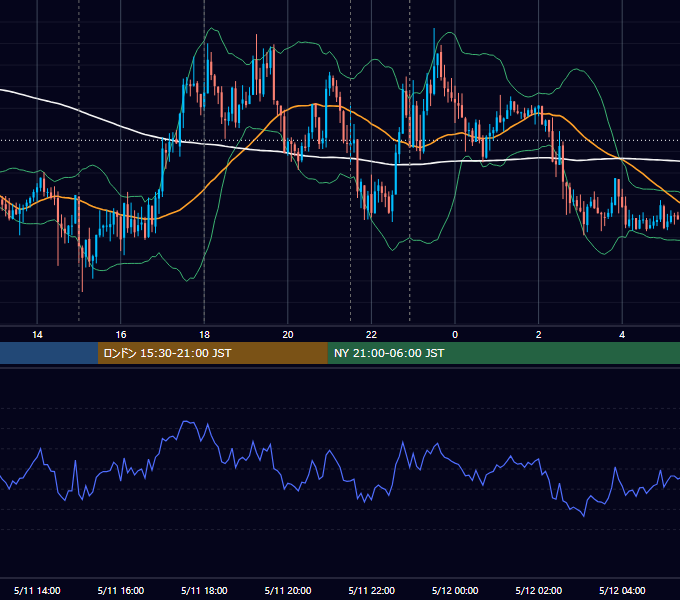Click the 5/12 04:00 timestamp label
This screenshot has width=680, height=600.
pos(622,590)
